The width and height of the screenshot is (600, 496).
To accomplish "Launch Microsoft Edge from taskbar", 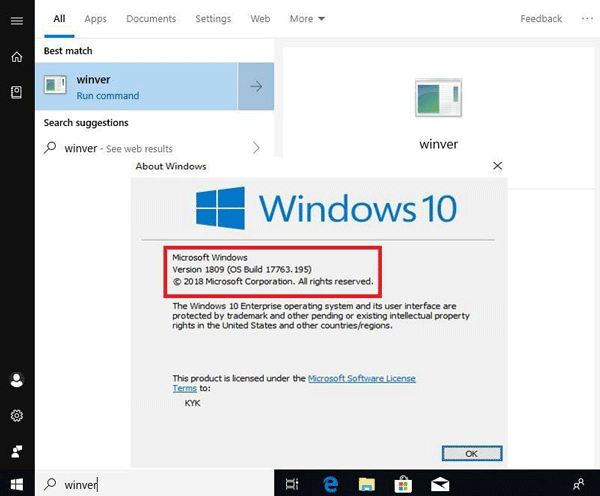I will pos(330,484).
